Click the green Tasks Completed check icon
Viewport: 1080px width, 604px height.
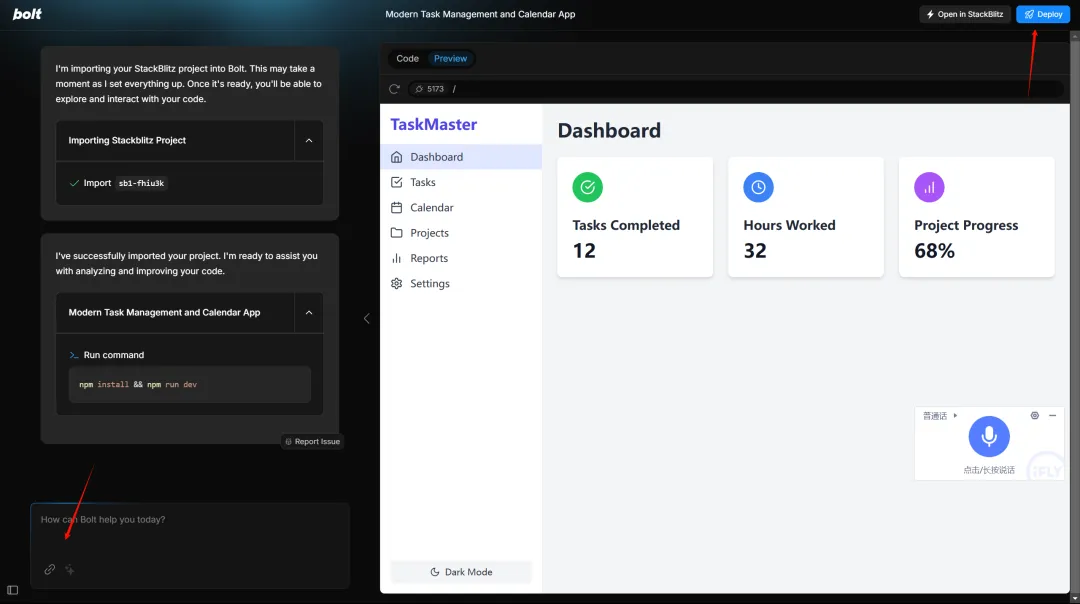pos(588,187)
